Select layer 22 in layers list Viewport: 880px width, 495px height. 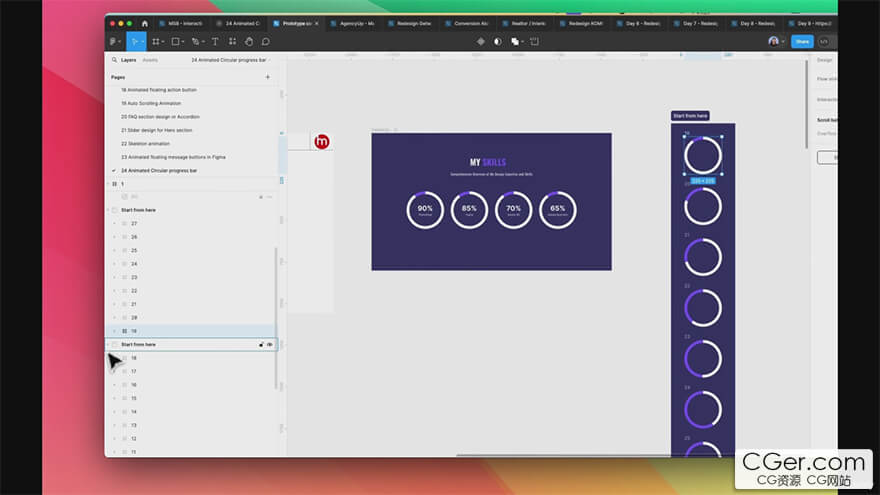[x=191, y=291]
